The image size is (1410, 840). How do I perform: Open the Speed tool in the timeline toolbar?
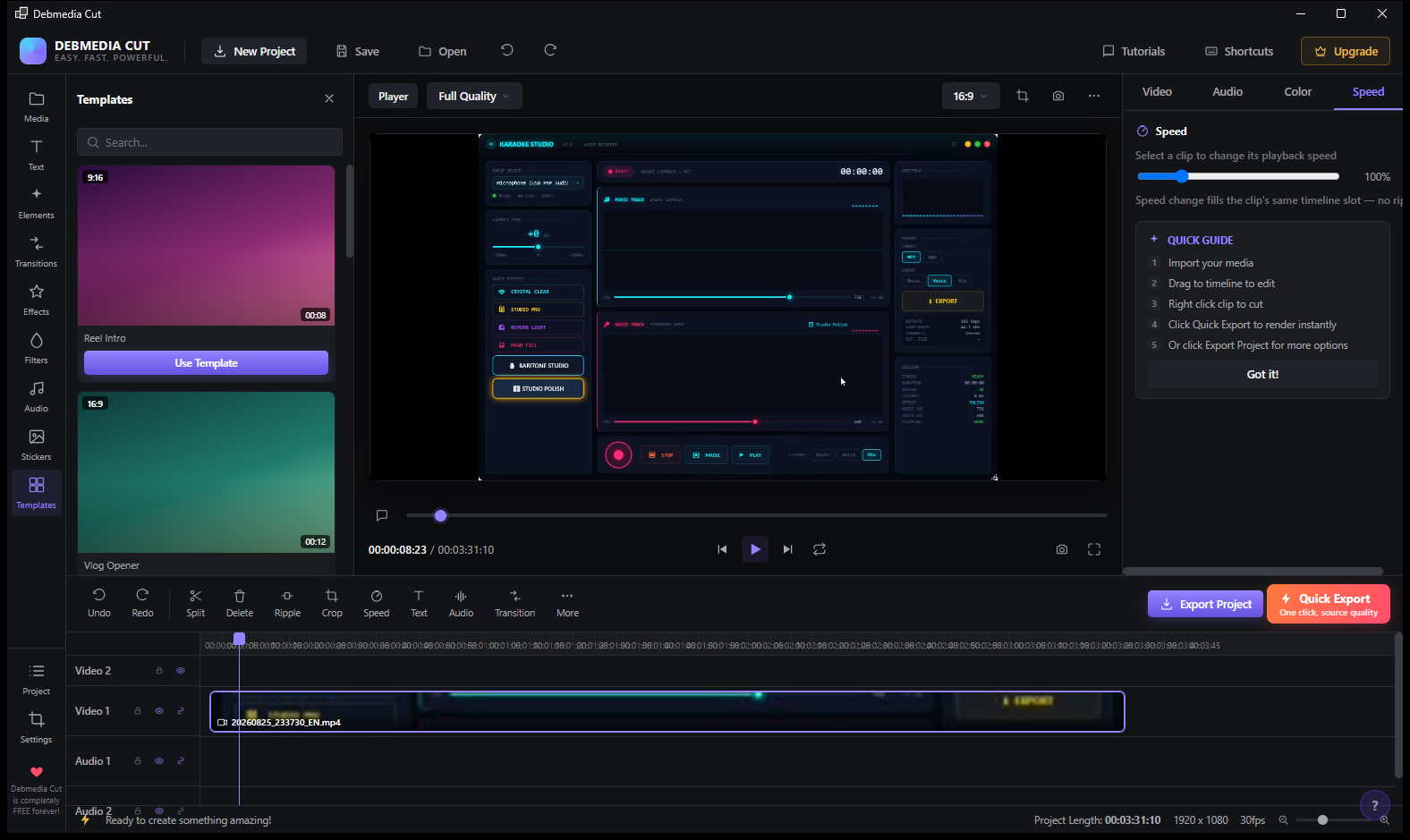[377, 603]
